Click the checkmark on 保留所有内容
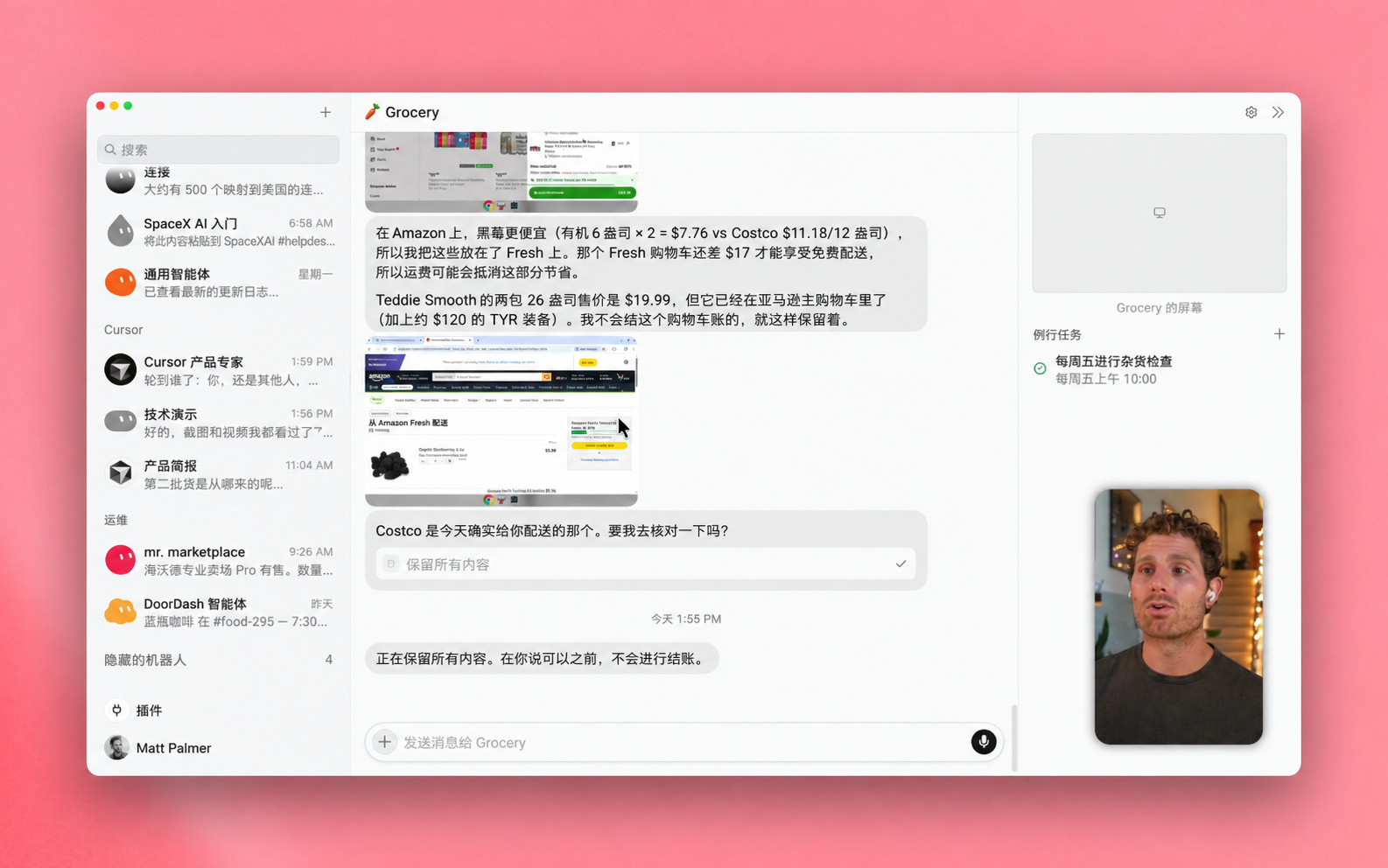This screenshot has height=868, width=1388. point(901,564)
